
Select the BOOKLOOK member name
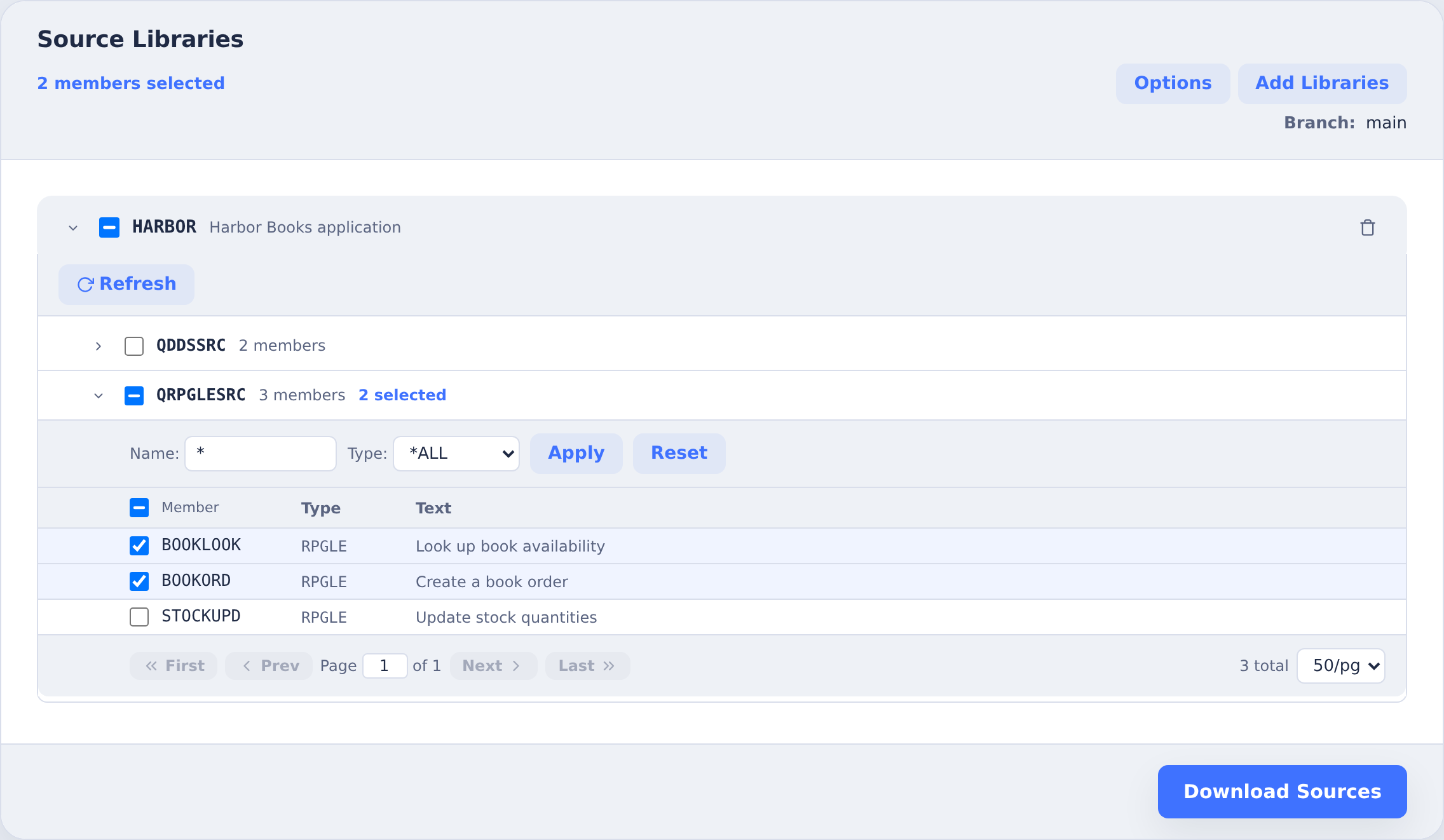(x=201, y=545)
